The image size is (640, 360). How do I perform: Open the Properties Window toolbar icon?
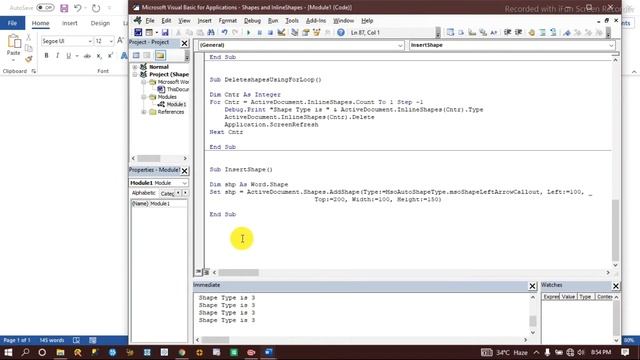[305, 32]
